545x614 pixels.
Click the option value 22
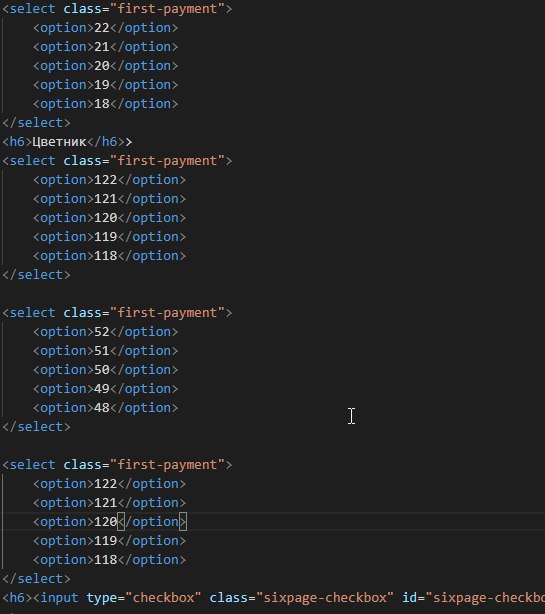point(102,28)
